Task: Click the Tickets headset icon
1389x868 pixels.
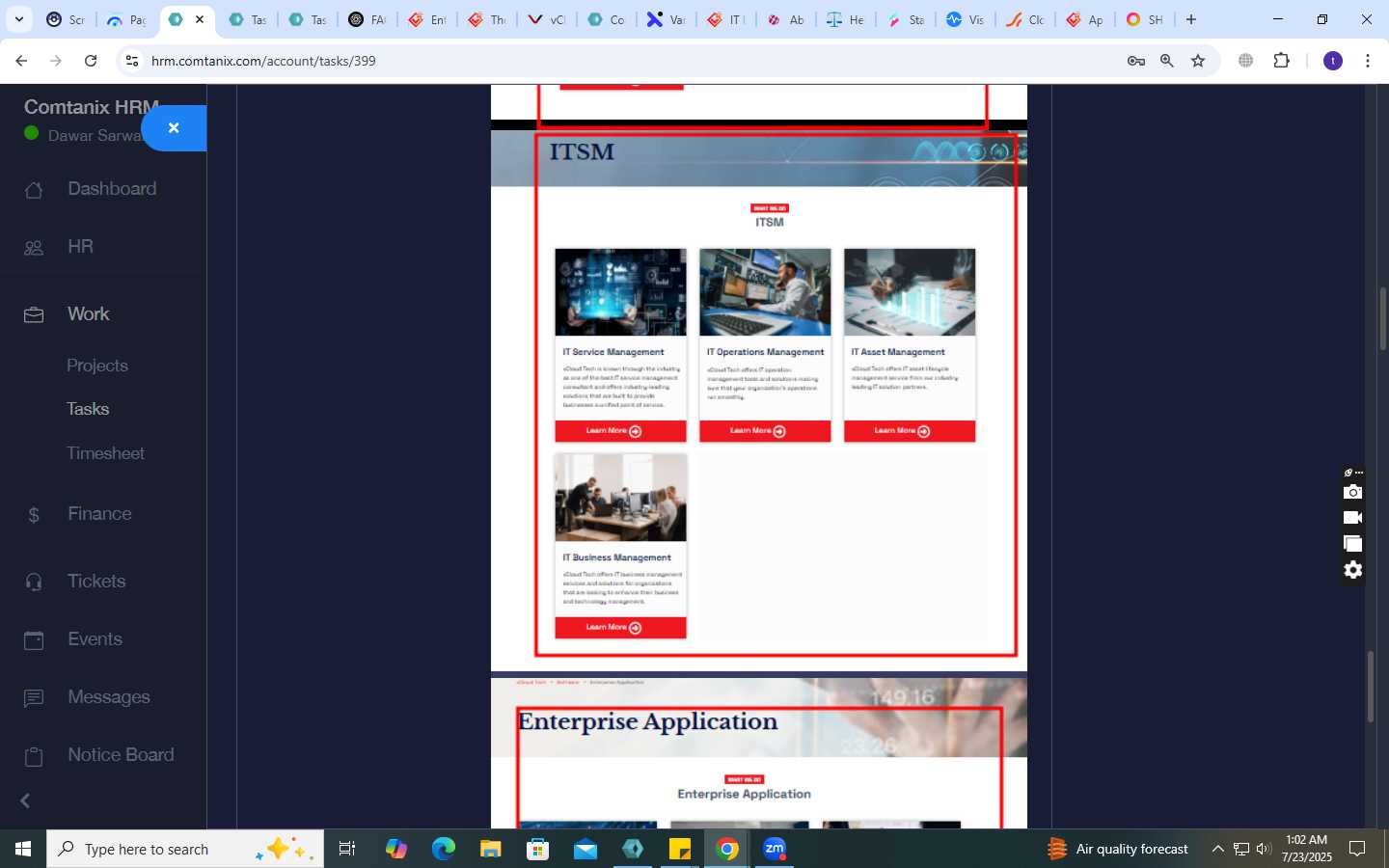Action: pos(34,583)
